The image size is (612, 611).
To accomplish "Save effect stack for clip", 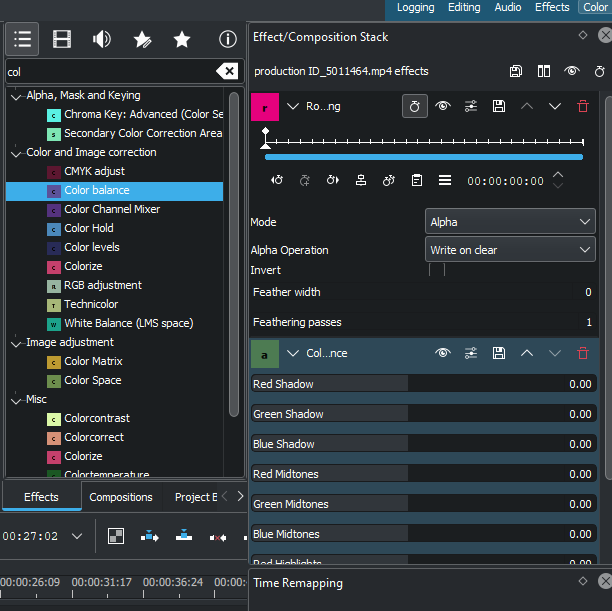I will 516,71.
